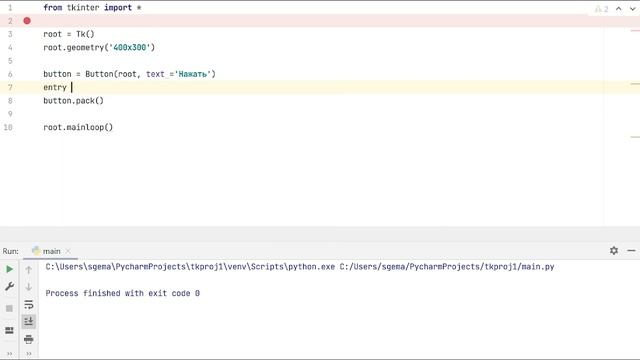Jump to next highlighted error arrow

(x=632, y=9)
